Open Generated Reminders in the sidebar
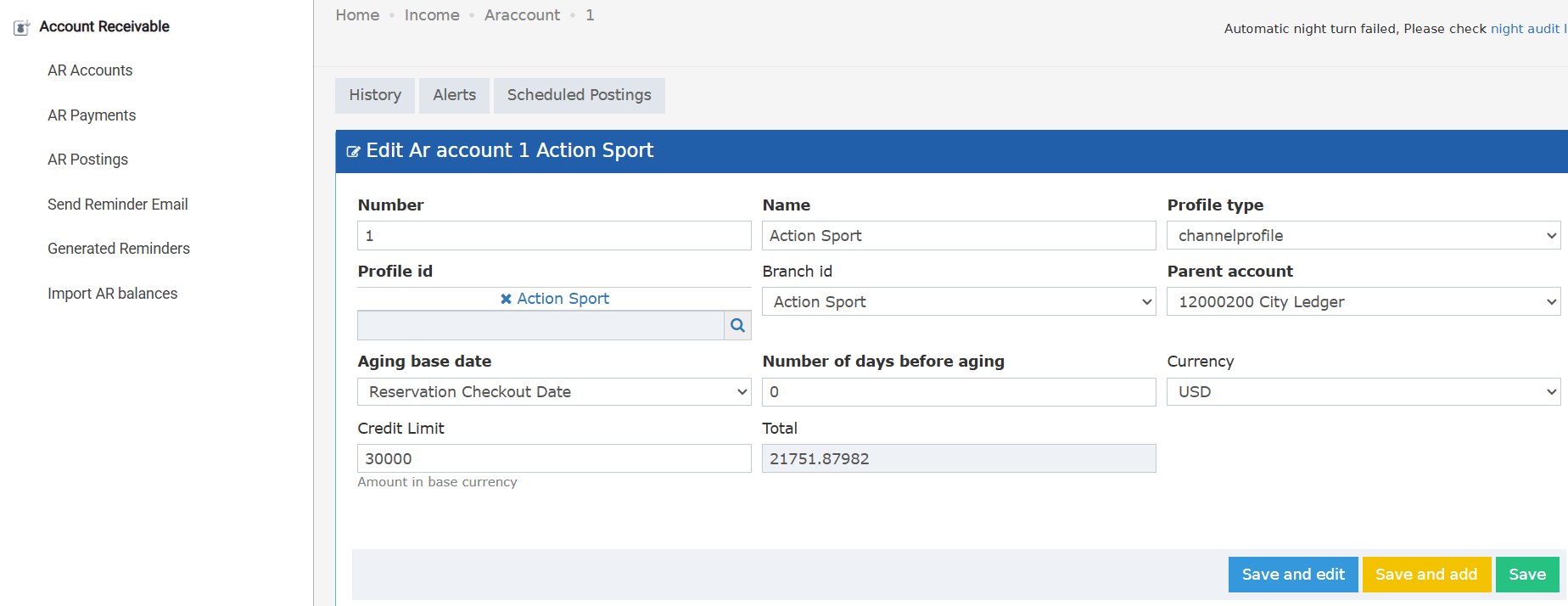Image resolution: width=1568 pixels, height=606 pixels. [119, 249]
